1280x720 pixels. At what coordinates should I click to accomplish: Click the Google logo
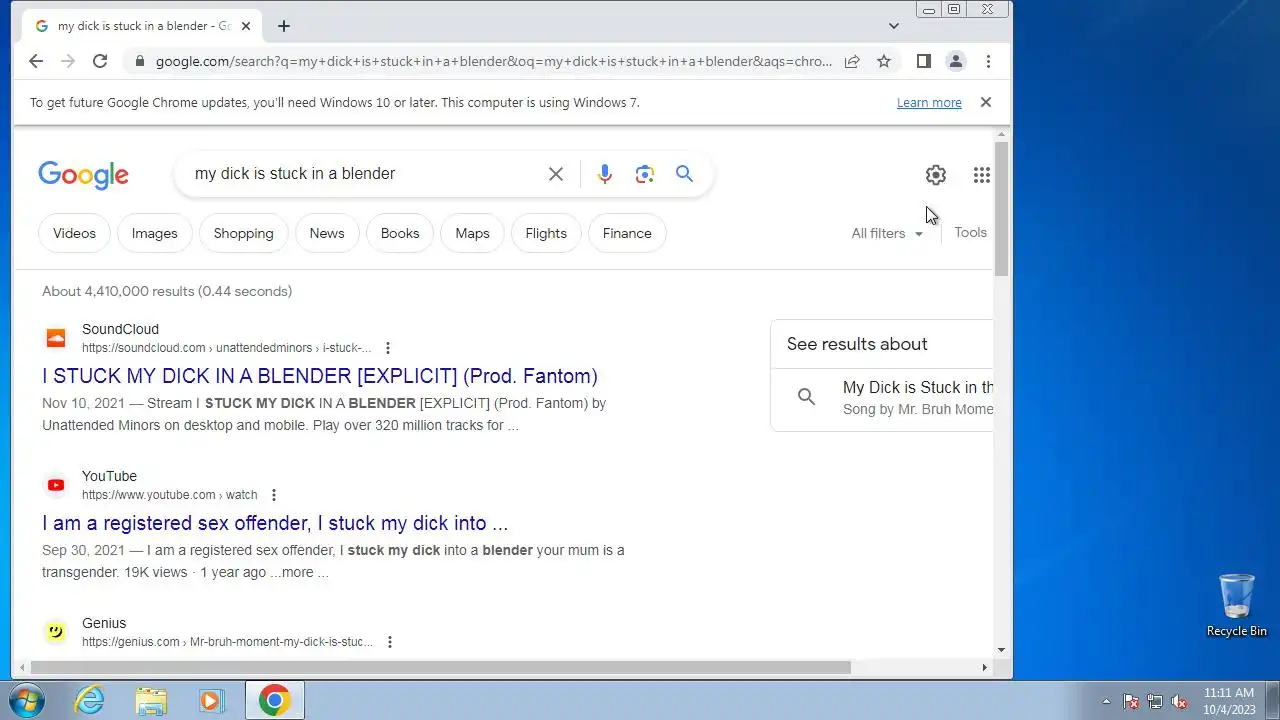(83, 175)
